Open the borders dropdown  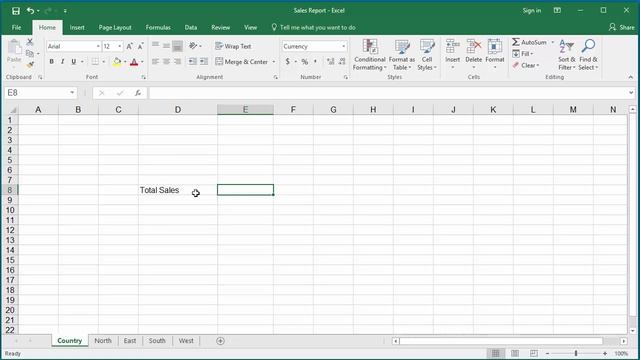point(104,62)
